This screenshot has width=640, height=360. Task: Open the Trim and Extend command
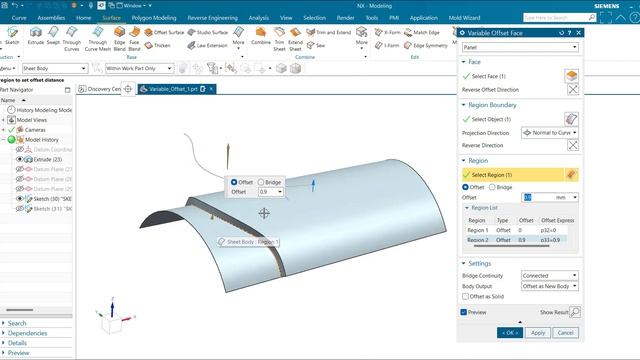click(329, 32)
